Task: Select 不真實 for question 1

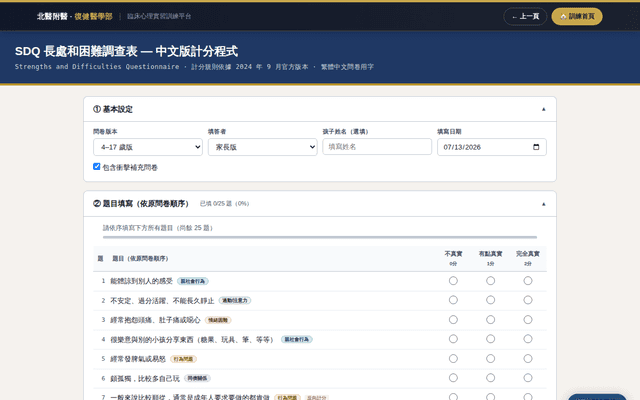Action: click(453, 281)
